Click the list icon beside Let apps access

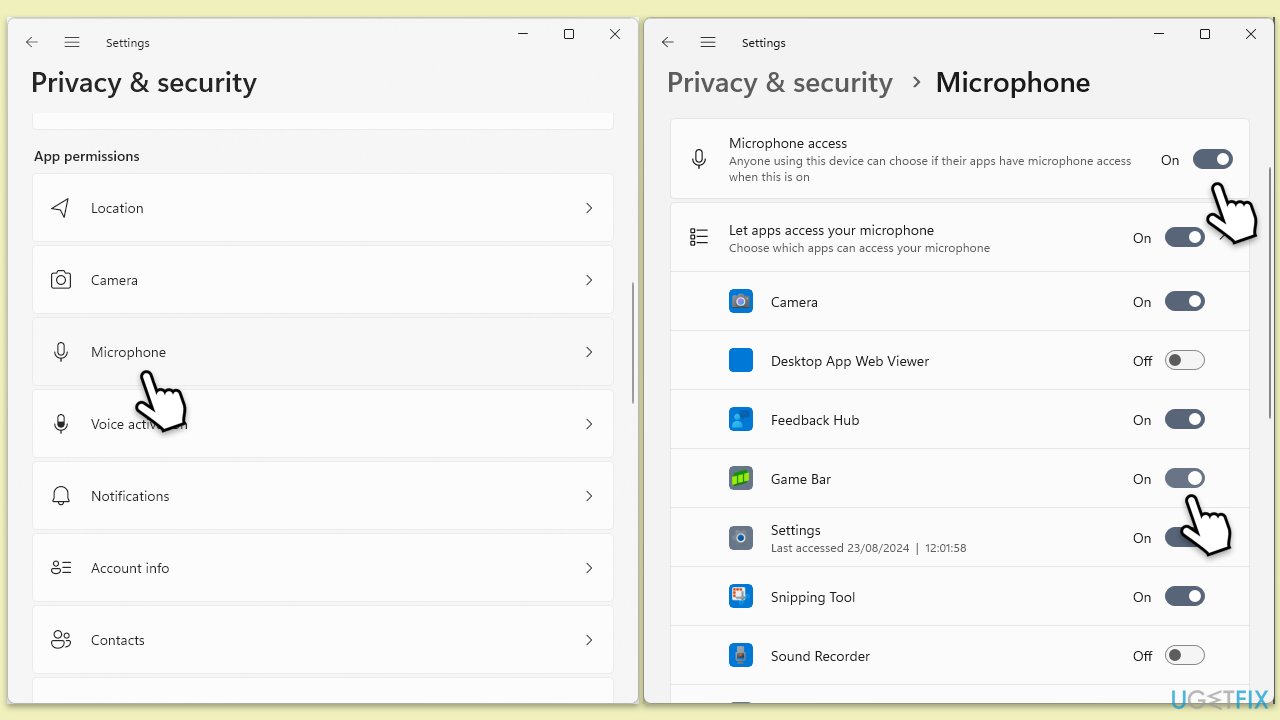click(699, 238)
